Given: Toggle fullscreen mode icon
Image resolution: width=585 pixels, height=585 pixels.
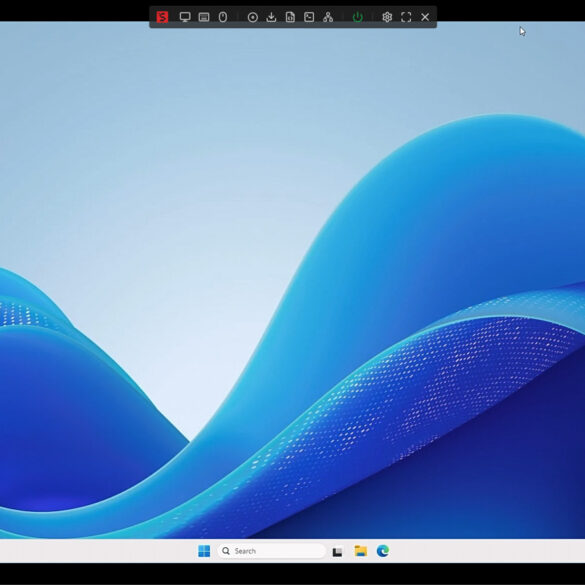Looking at the screenshot, I should (x=406, y=17).
